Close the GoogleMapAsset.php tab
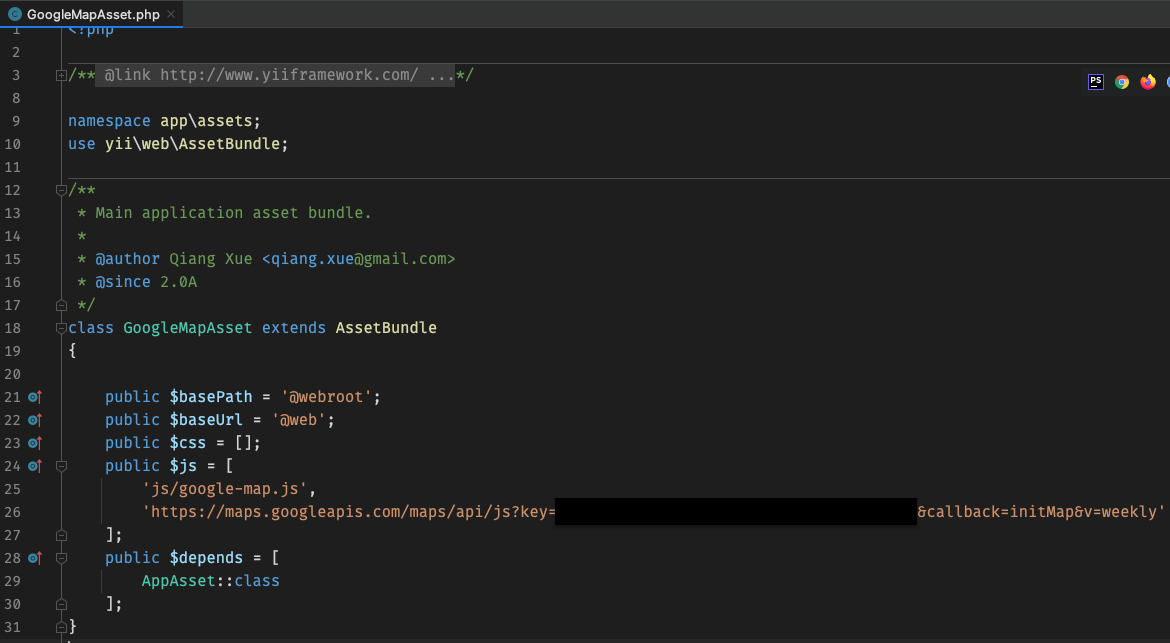The width and height of the screenshot is (1170, 643). click(171, 14)
